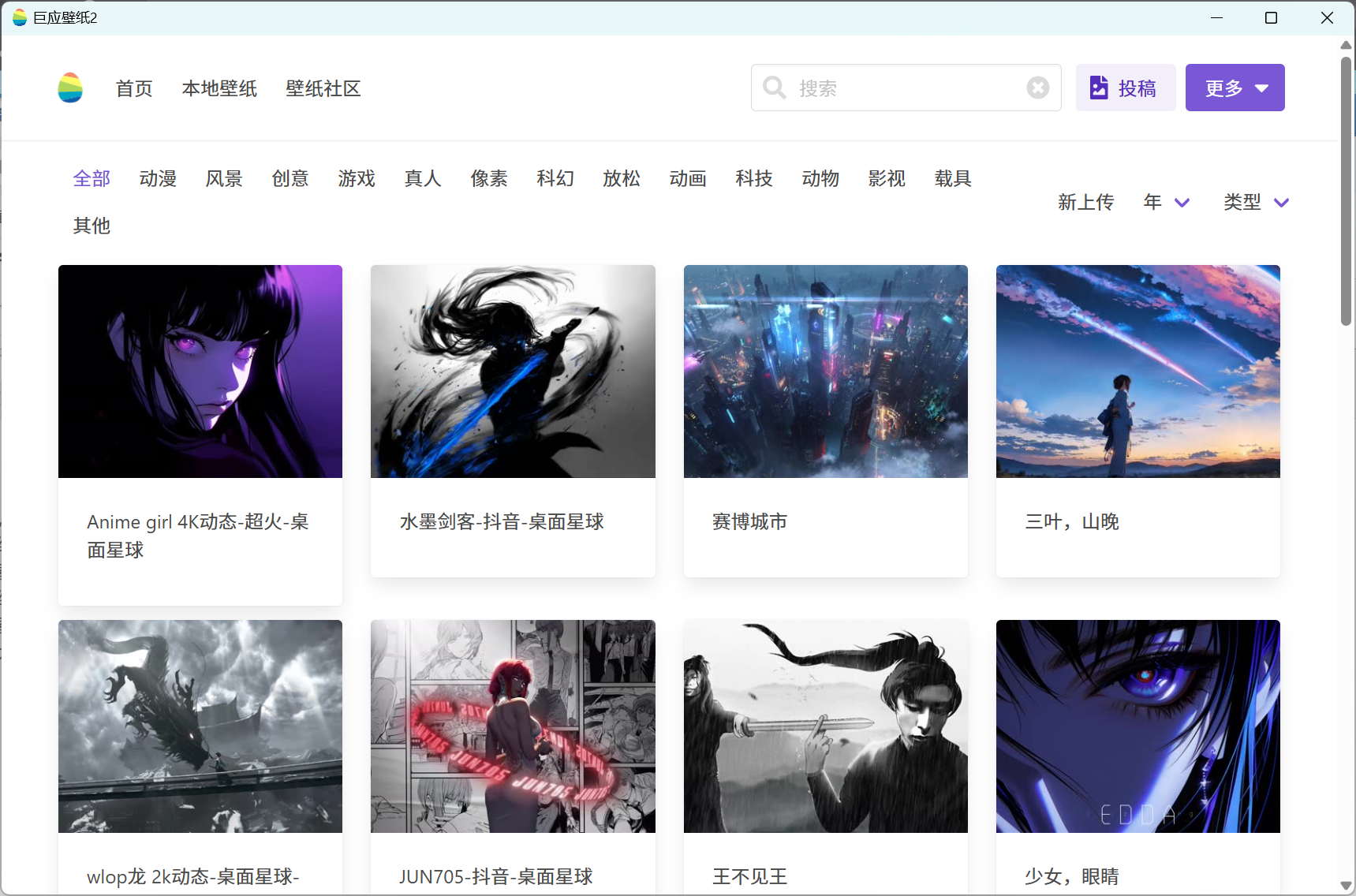
Task: Open the 王不见王 wallpaper thumbnail
Action: point(825,726)
